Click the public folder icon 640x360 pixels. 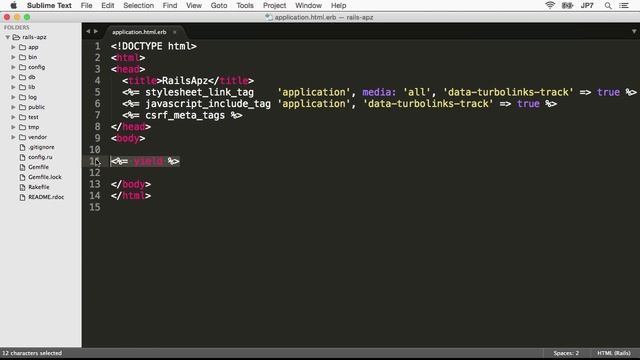point(22,107)
